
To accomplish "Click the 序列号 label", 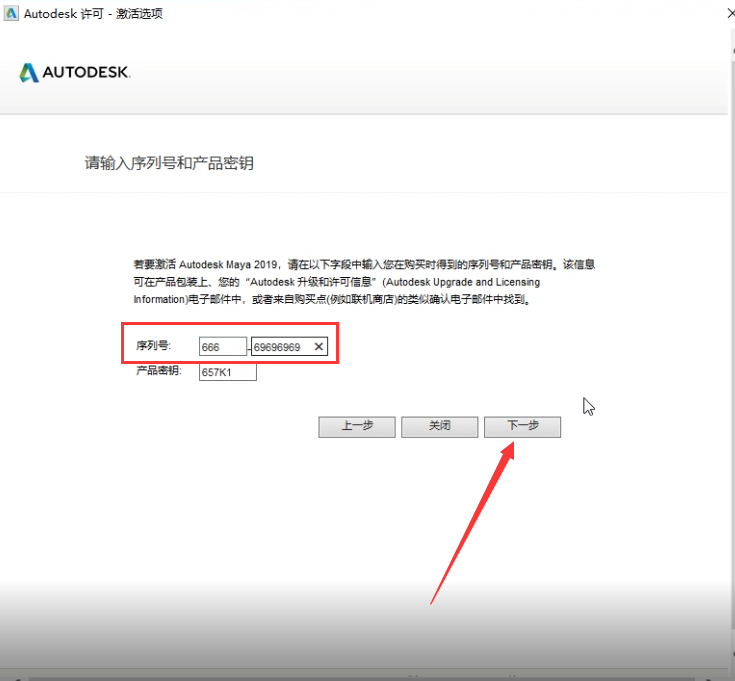I will pyautogui.click(x=154, y=345).
